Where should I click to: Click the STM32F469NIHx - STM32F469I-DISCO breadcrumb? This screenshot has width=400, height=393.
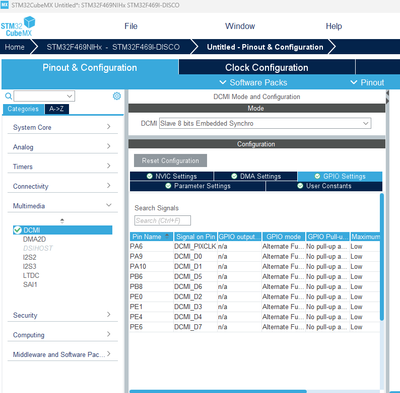(x=113, y=47)
